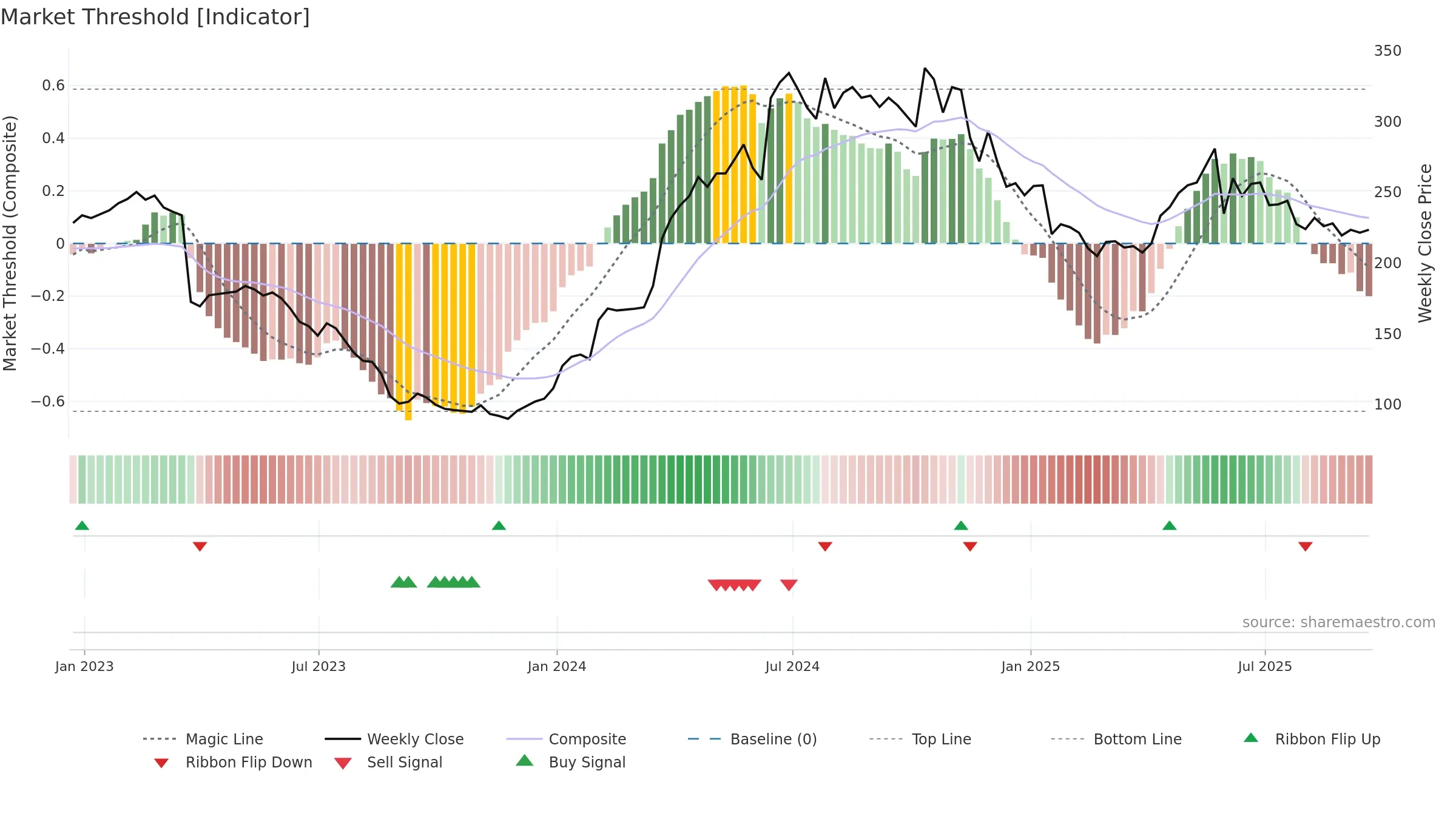
Task: Click the 0.6 value on left axis
Action: pyautogui.click(x=53, y=86)
